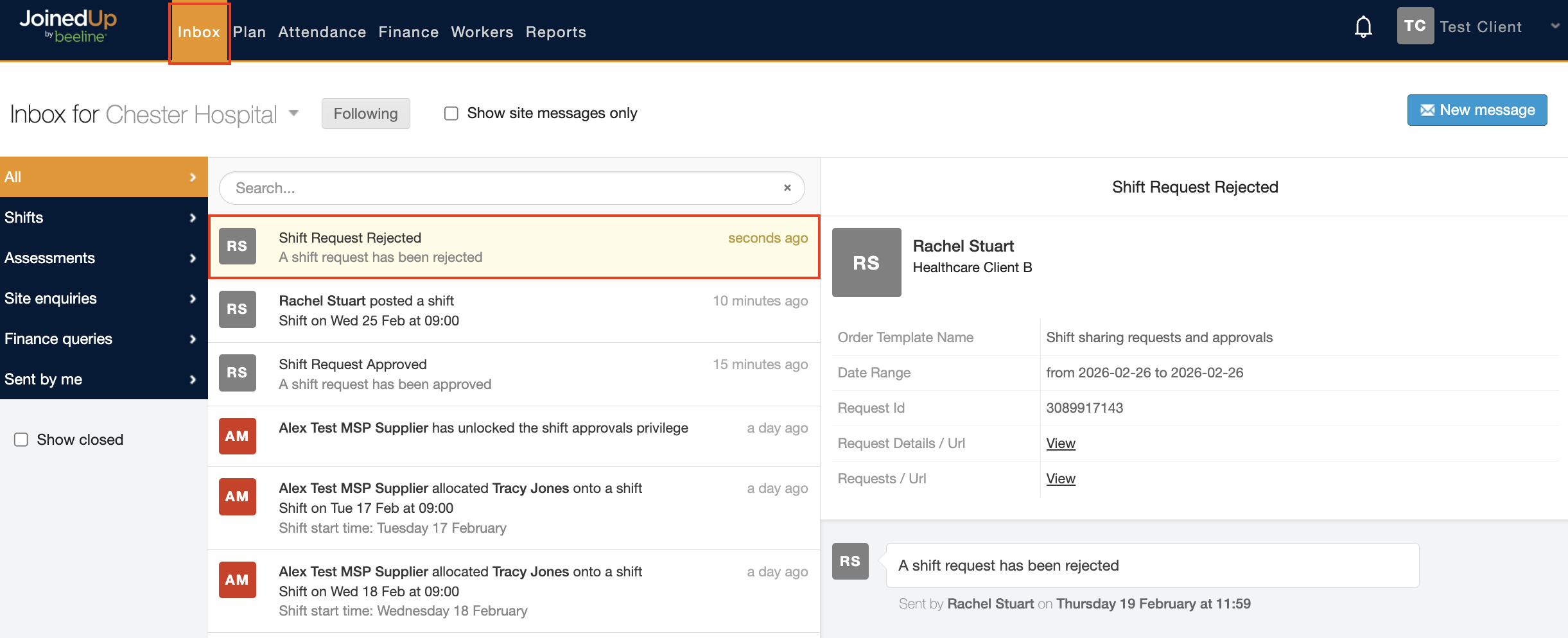Click the TC avatar in the top bar
This screenshot has height=638, width=1568.
[1415, 26]
